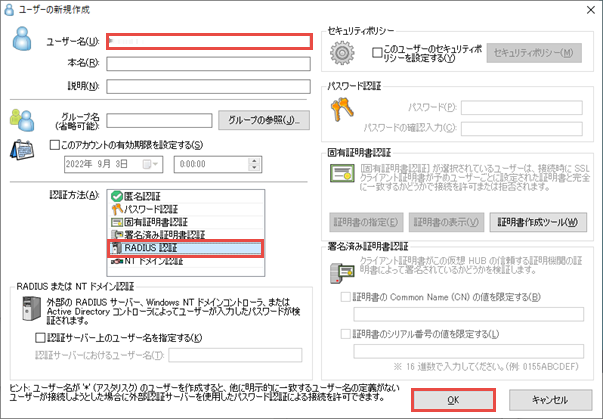Click the 本名 text field
603x419 pixels.
click(204, 64)
